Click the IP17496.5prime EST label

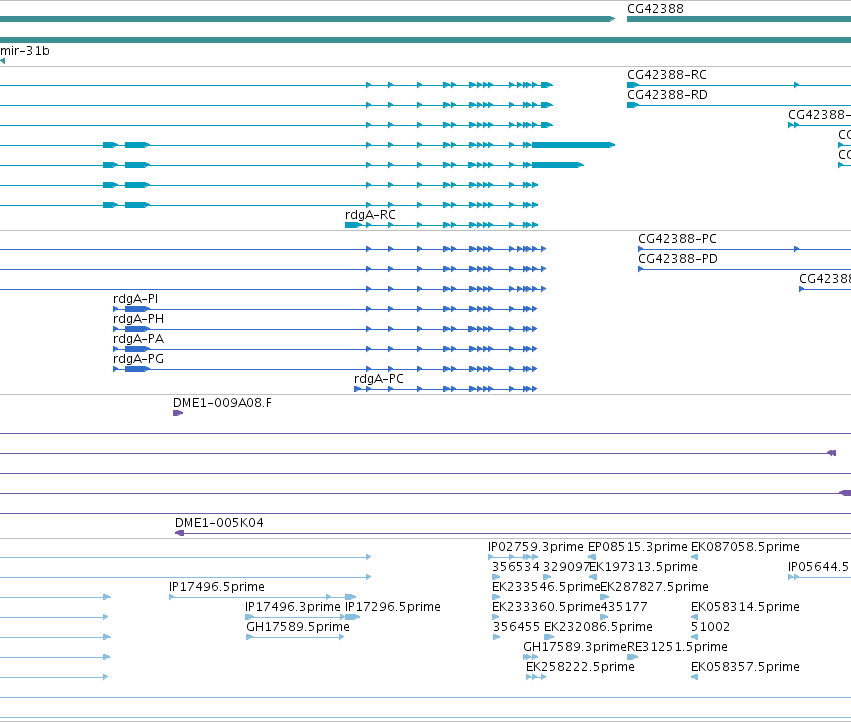(217, 587)
